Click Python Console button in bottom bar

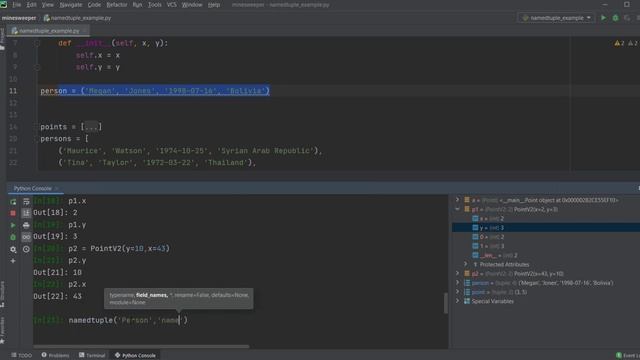click(x=135, y=356)
